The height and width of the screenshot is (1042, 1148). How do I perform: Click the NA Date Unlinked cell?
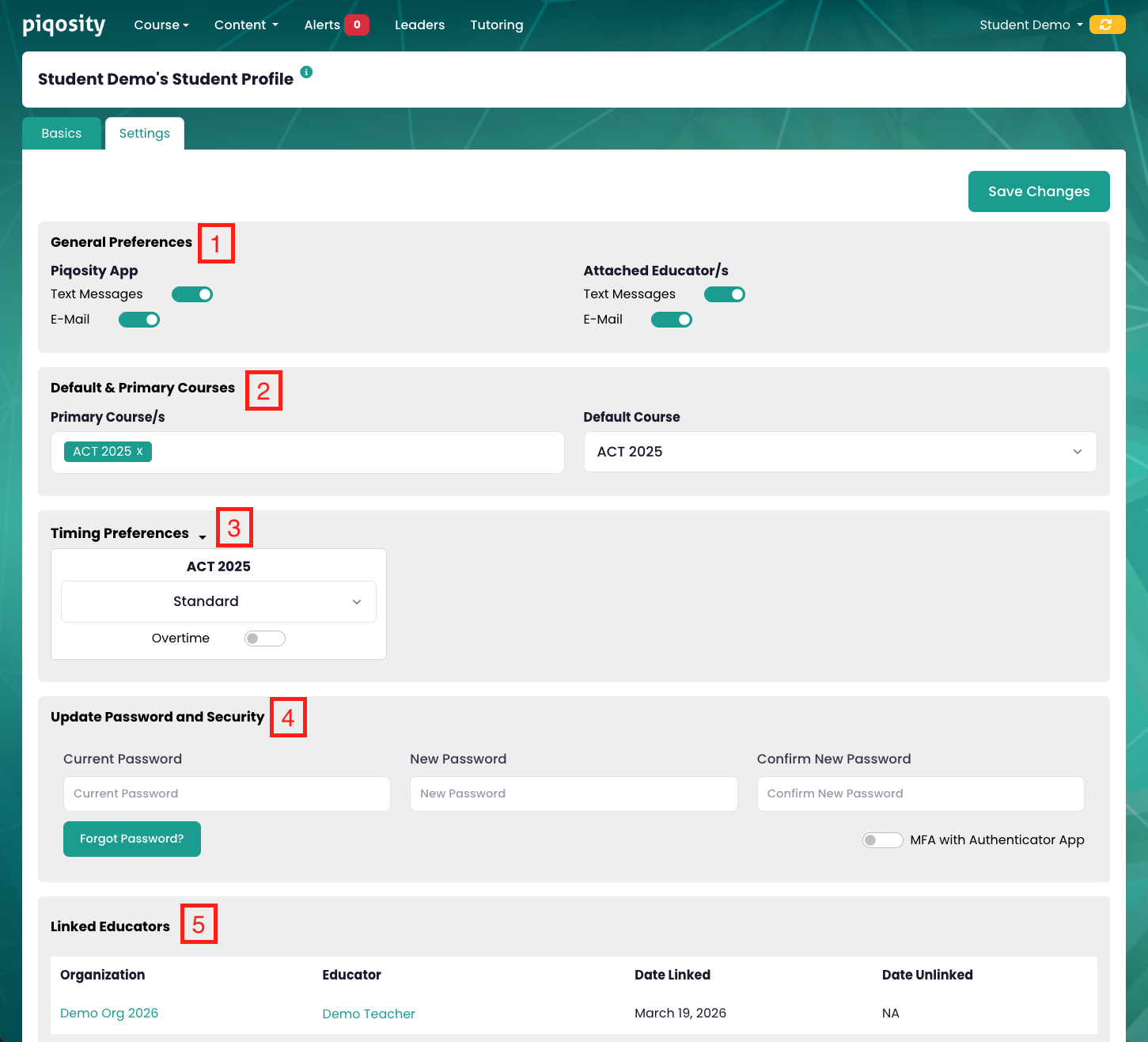891,1013
